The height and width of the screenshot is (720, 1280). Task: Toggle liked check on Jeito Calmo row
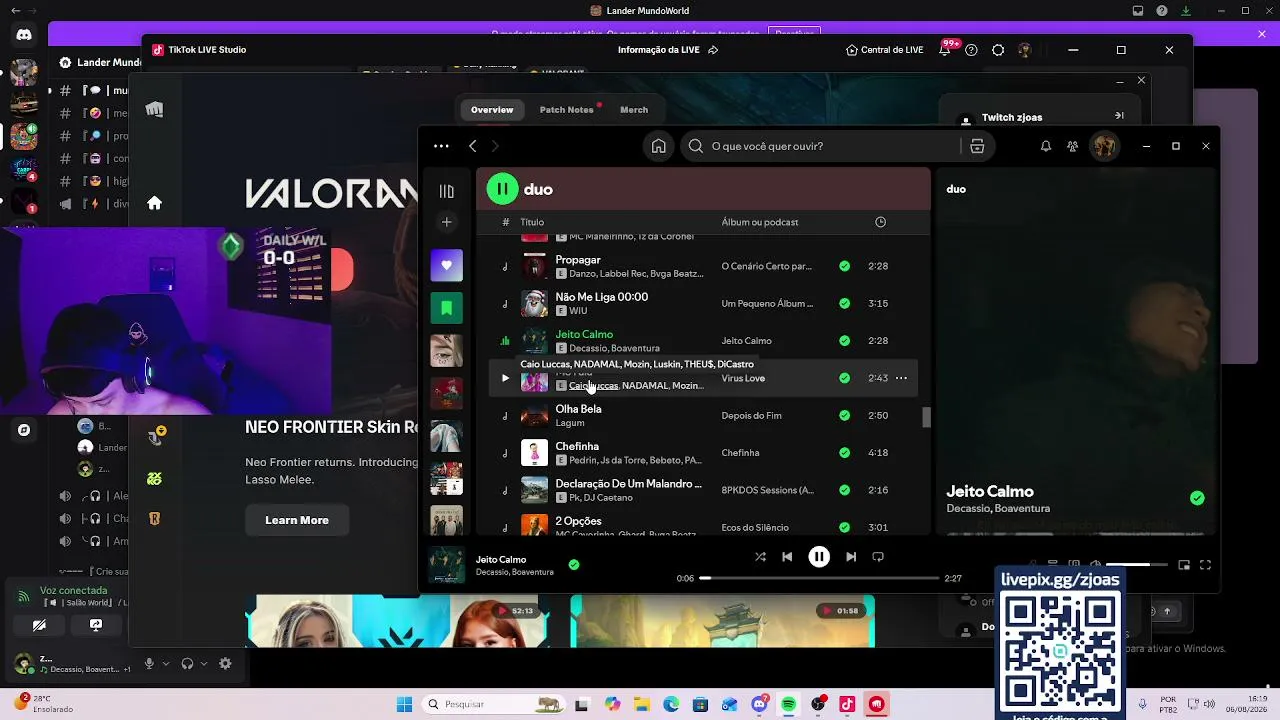(x=845, y=341)
